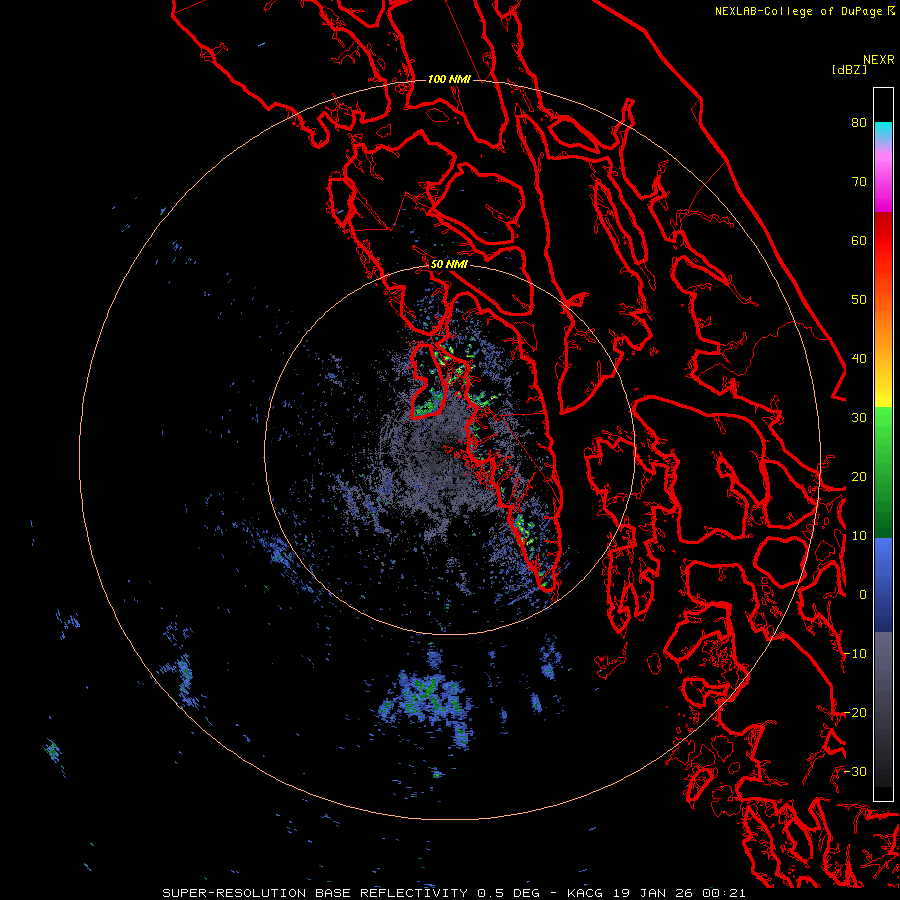This screenshot has height=900, width=900.
Task: Click the -20 value on the dBZ scale
Action: click(855, 712)
